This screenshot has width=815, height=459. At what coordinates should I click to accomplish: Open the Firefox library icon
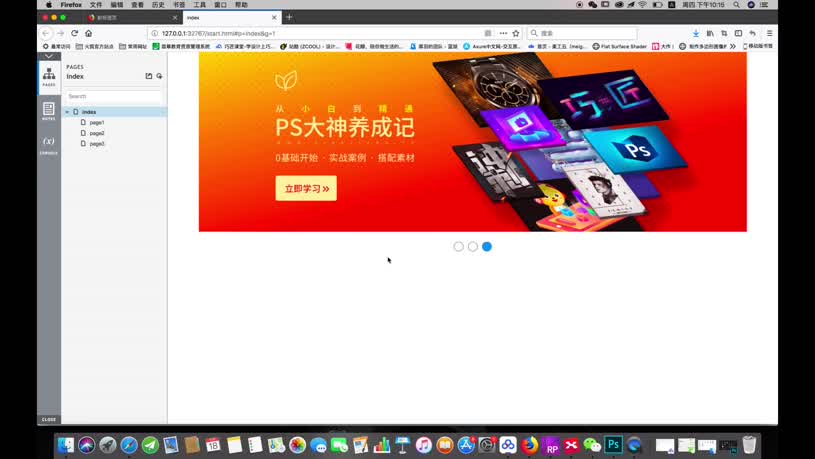[x=709, y=33]
